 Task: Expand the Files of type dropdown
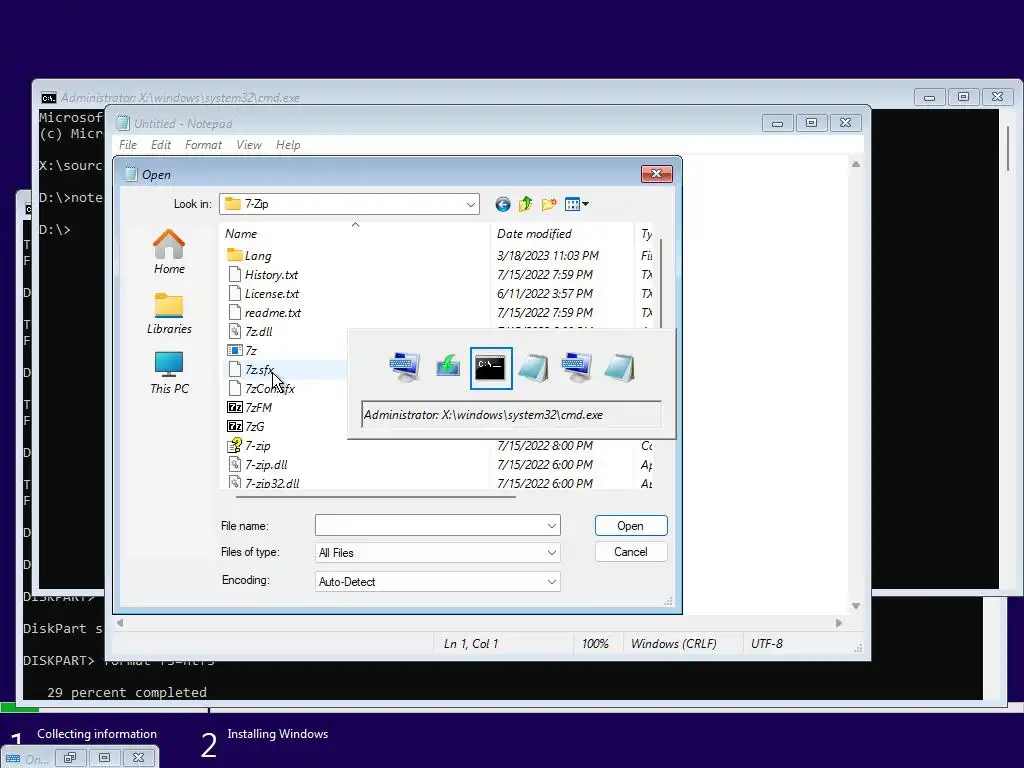pos(552,553)
